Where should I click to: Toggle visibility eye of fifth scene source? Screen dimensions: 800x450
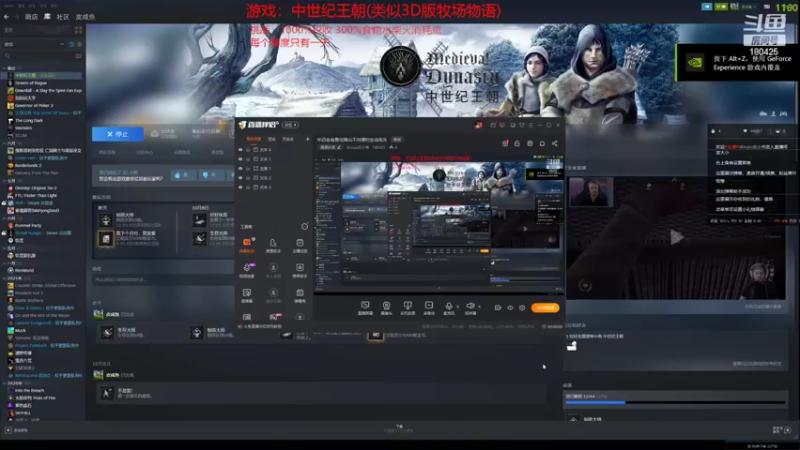tap(240, 187)
